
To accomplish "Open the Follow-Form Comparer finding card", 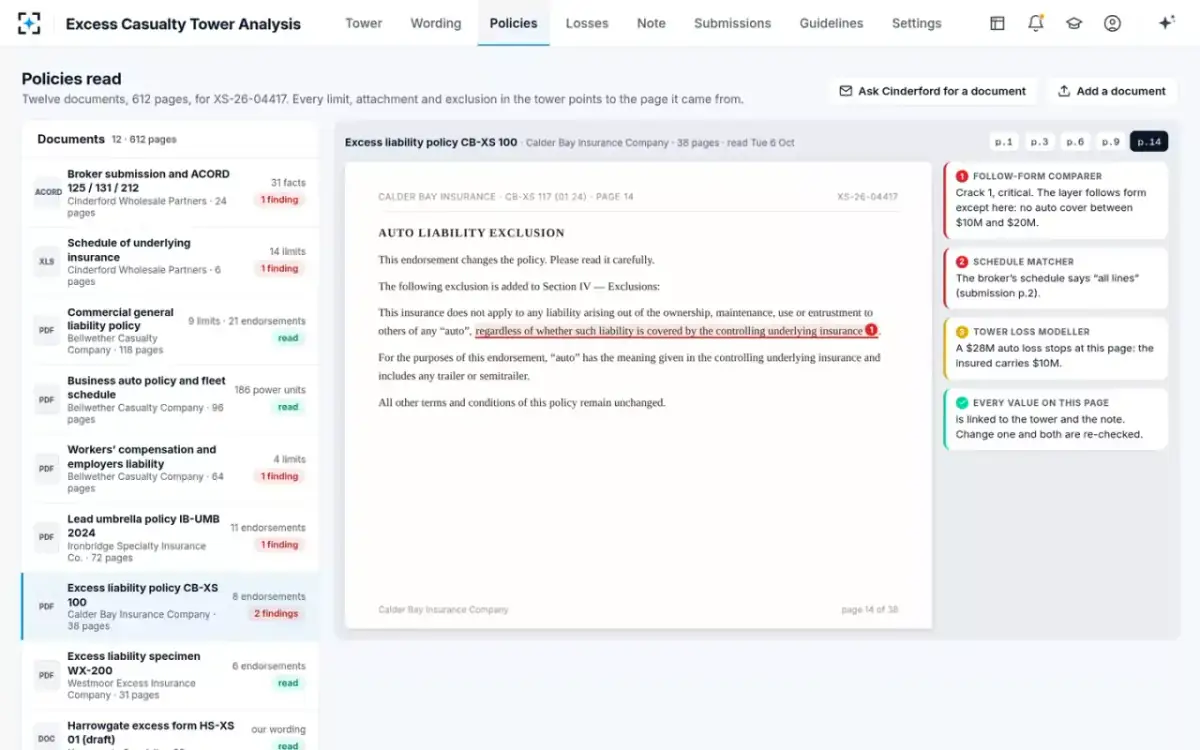I will click(1056, 201).
